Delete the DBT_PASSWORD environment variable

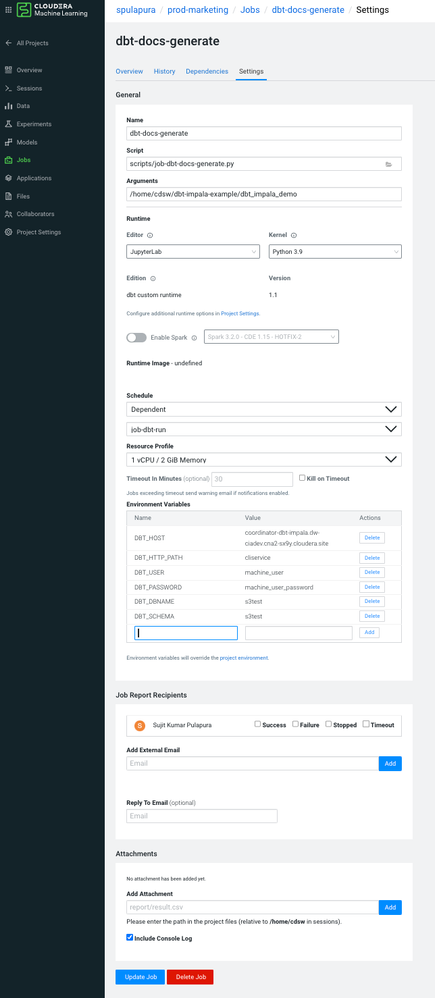371,587
